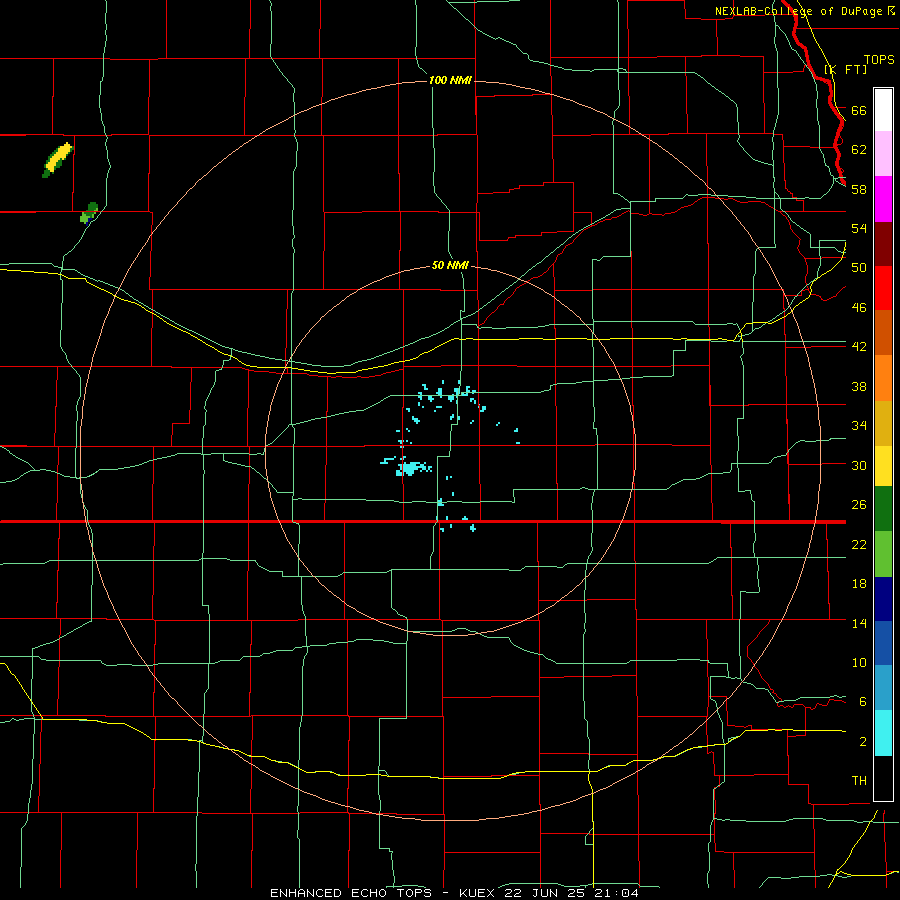Click the bright yellow legend swatch
Screen dimensions: 900x900
pos(883,466)
